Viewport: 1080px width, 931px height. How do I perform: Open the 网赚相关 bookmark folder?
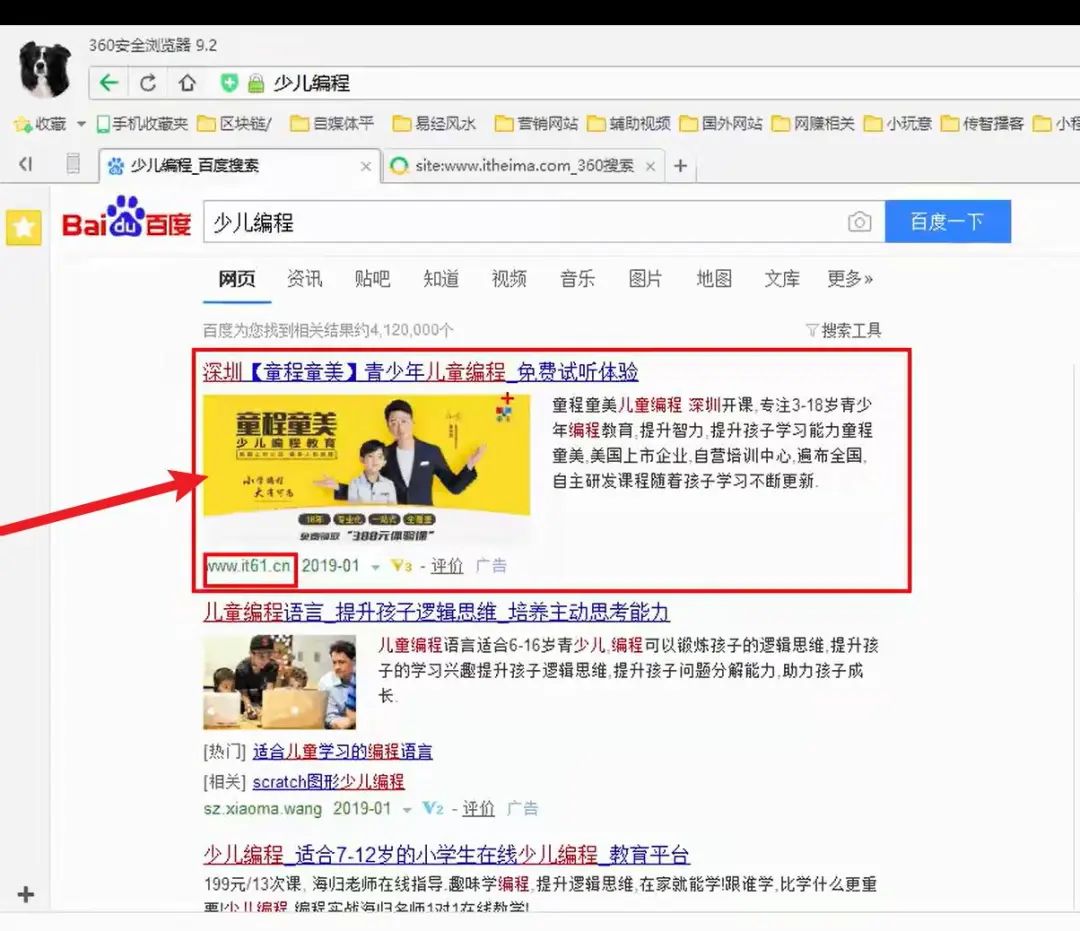click(813, 124)
